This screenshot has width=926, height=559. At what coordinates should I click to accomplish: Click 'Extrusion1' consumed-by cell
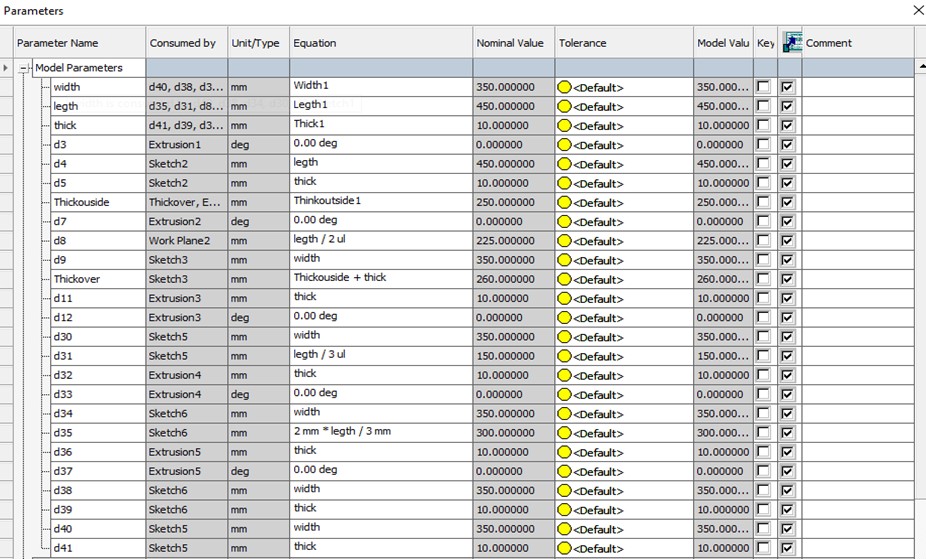click(x=187, y=145)
